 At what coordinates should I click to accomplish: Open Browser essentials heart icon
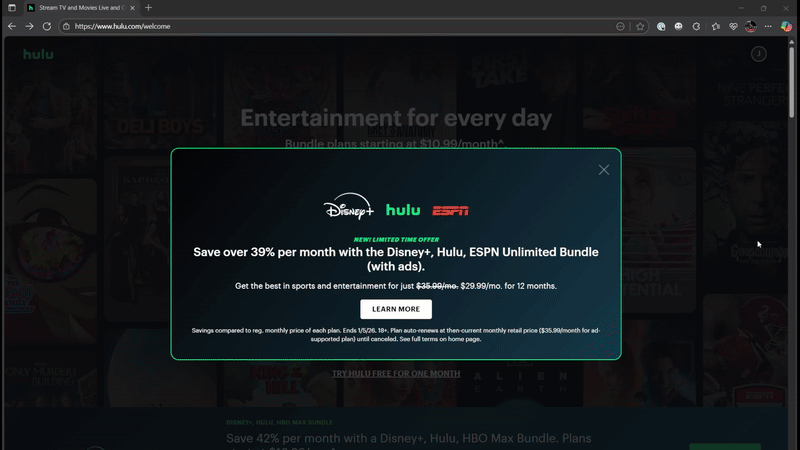click(x=733, y=27)
